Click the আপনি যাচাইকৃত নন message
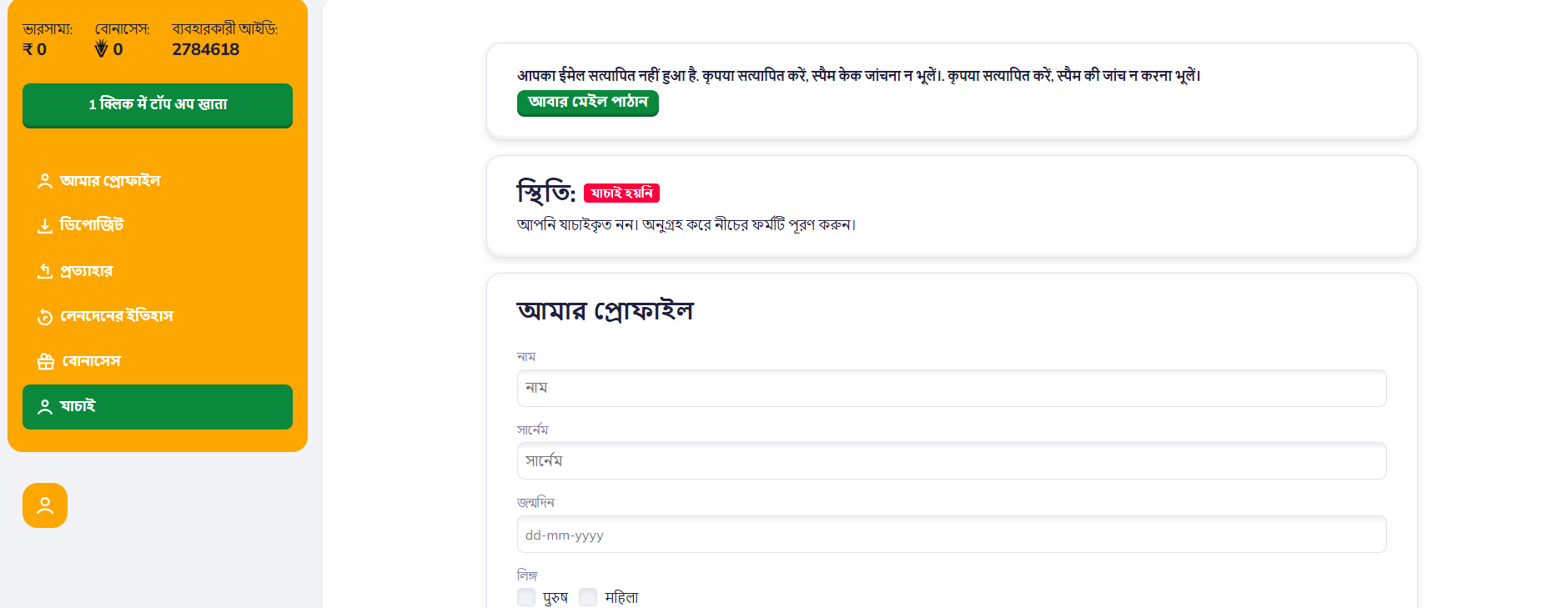This screenshot has width=1568, height=608. 686,224
